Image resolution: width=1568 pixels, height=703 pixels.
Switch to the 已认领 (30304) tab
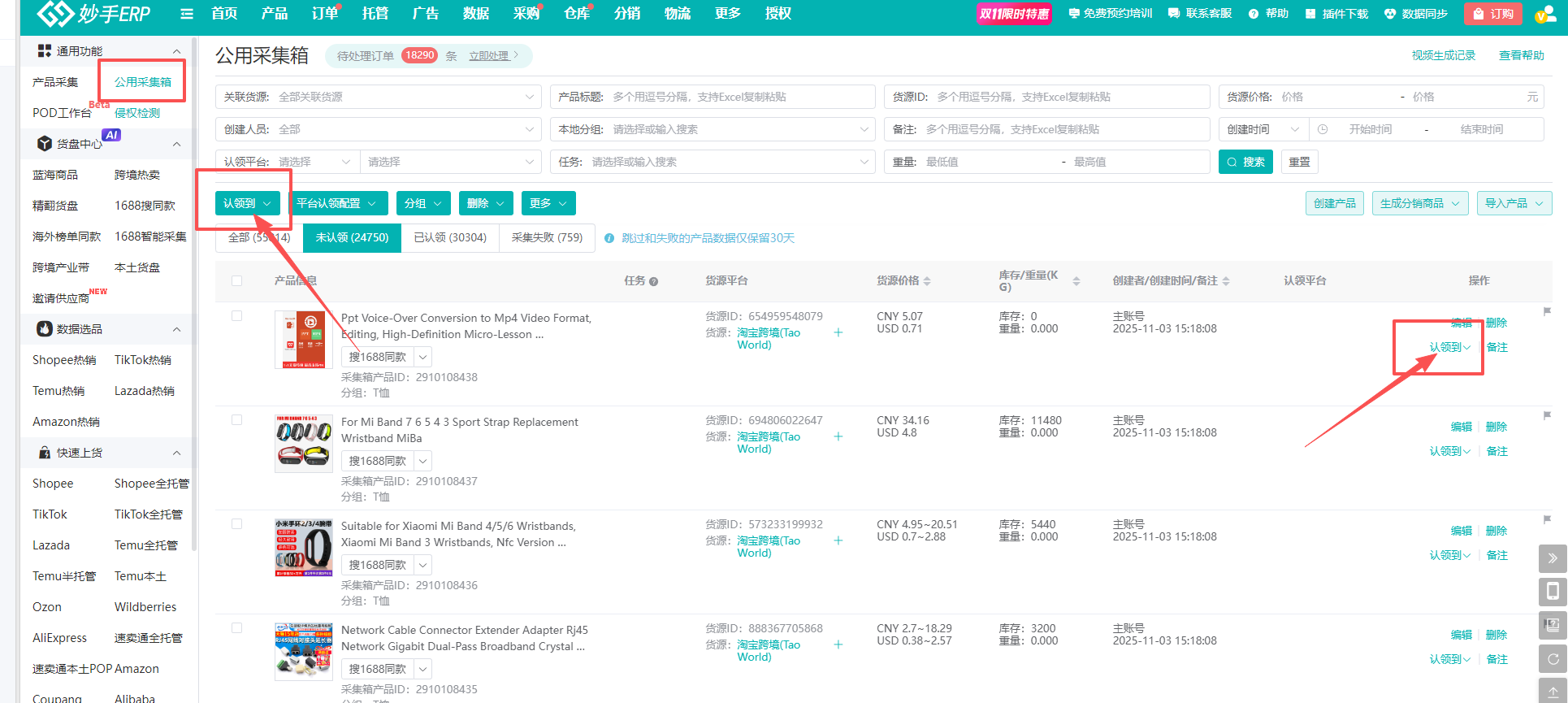[450, 238]
